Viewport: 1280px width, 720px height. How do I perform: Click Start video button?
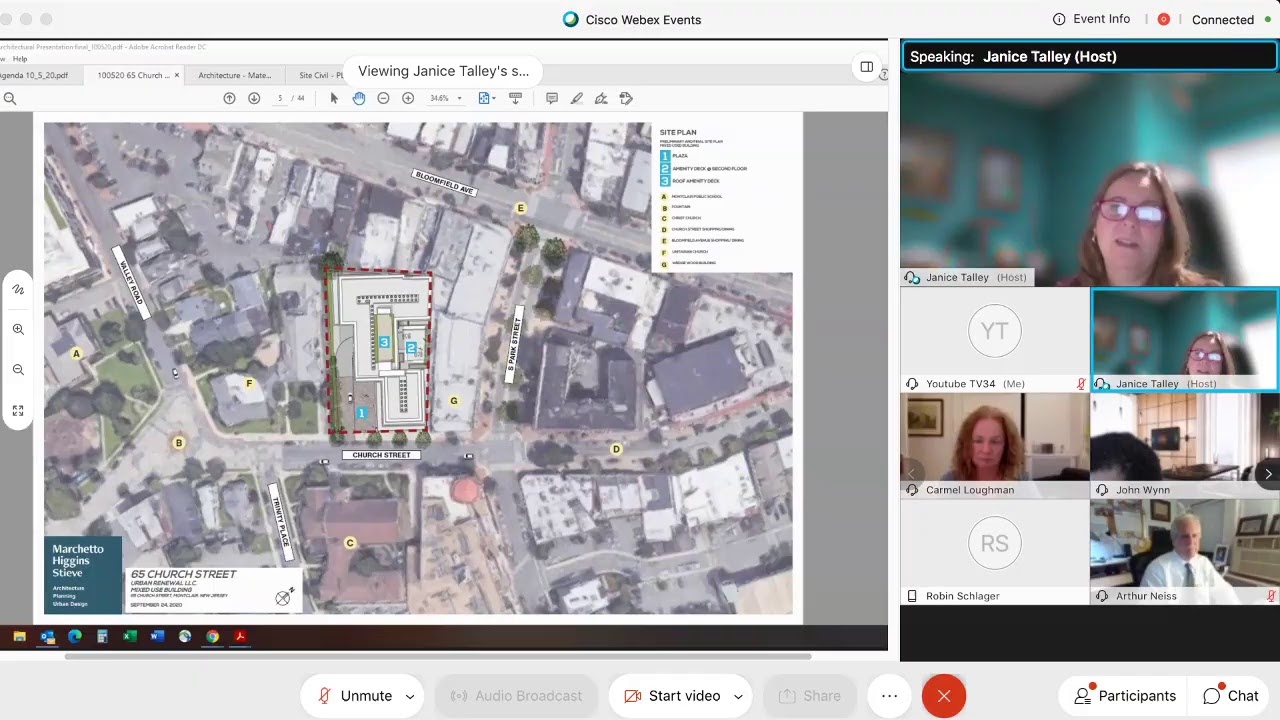(x=672, y=696)
